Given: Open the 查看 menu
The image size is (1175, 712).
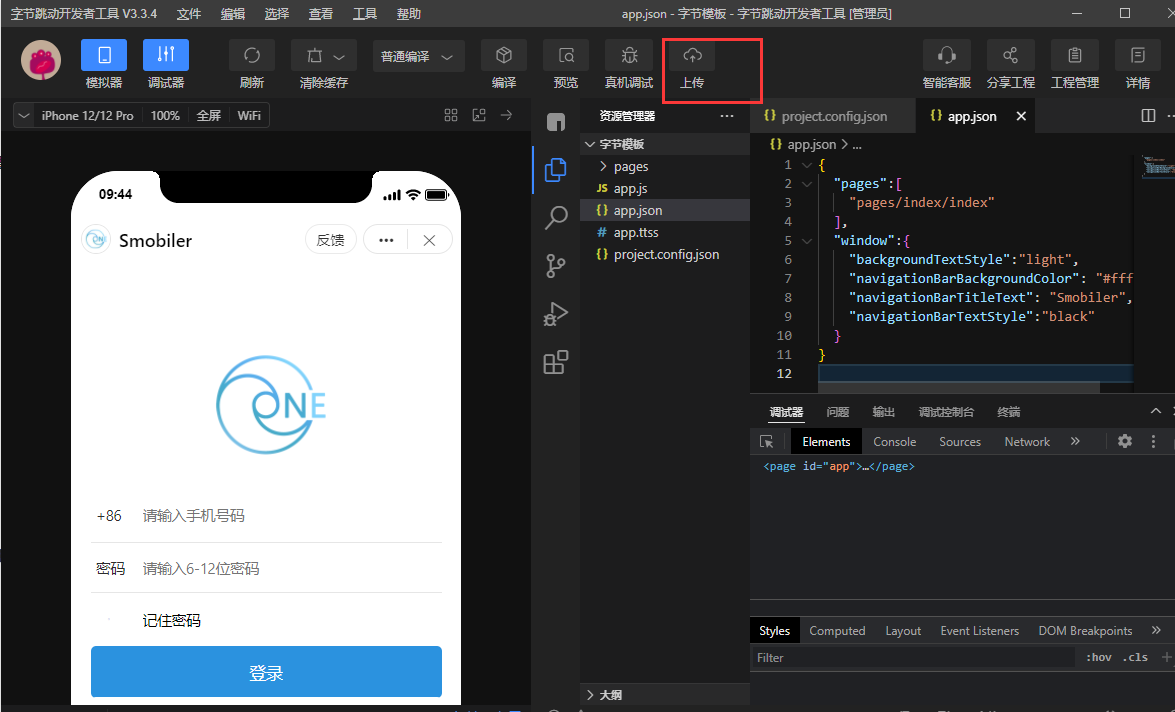Looking at the screenshot, I should coord(321,13).
